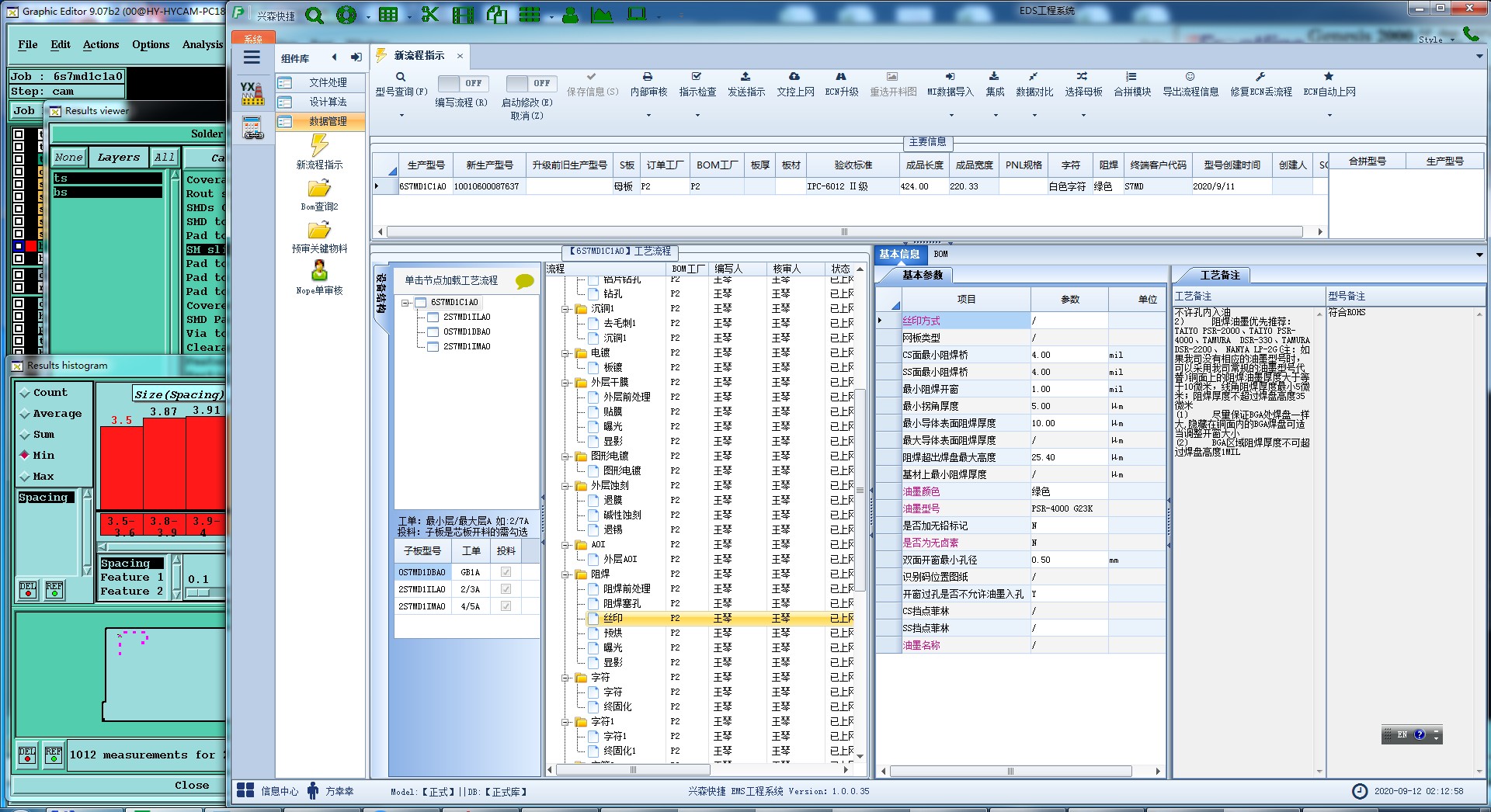Screen dimensions: 1491x812
Task: Click ECN自动上网 star toolbar button
Action: 1329,85
